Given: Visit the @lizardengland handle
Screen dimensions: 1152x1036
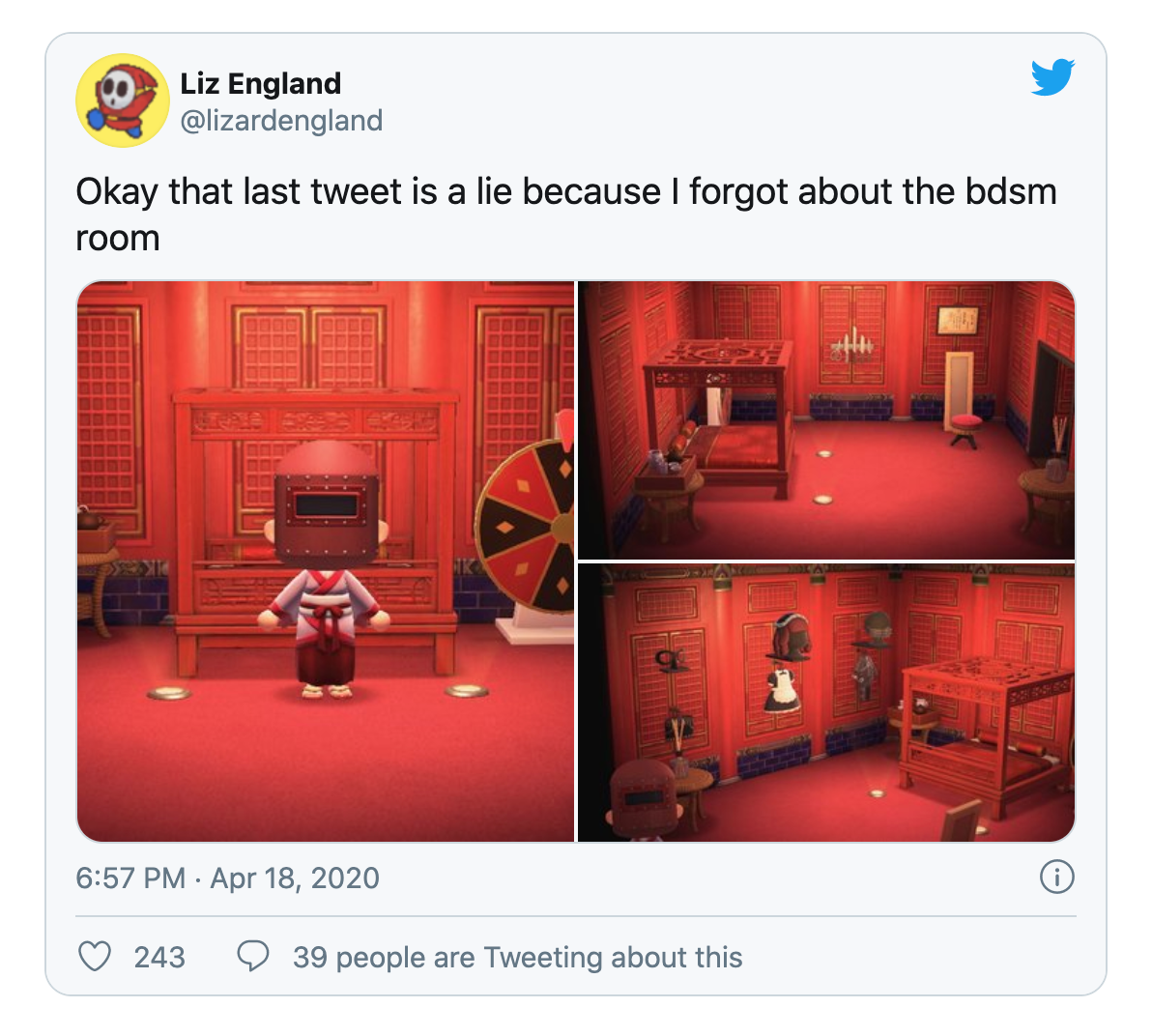Looking at the screenshot, I should (x=282, y=121).
